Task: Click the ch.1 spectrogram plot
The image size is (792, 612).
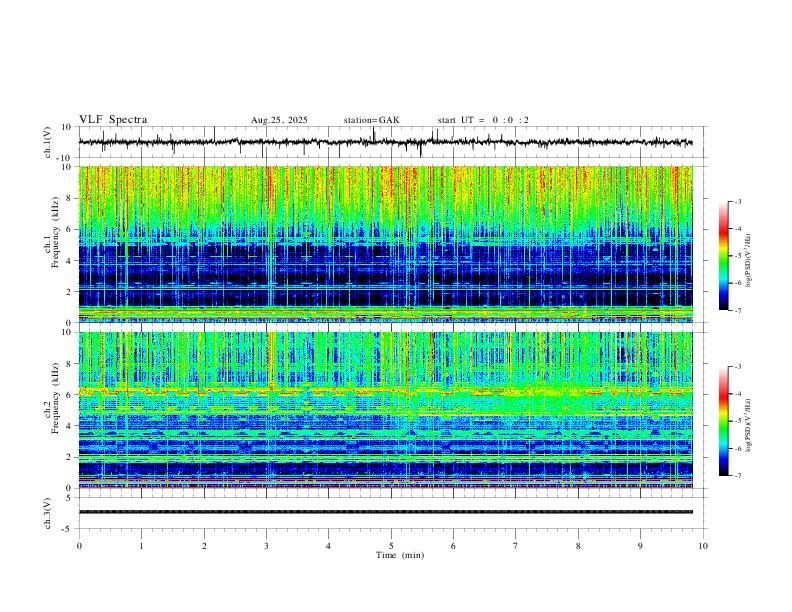Action: 385,244
